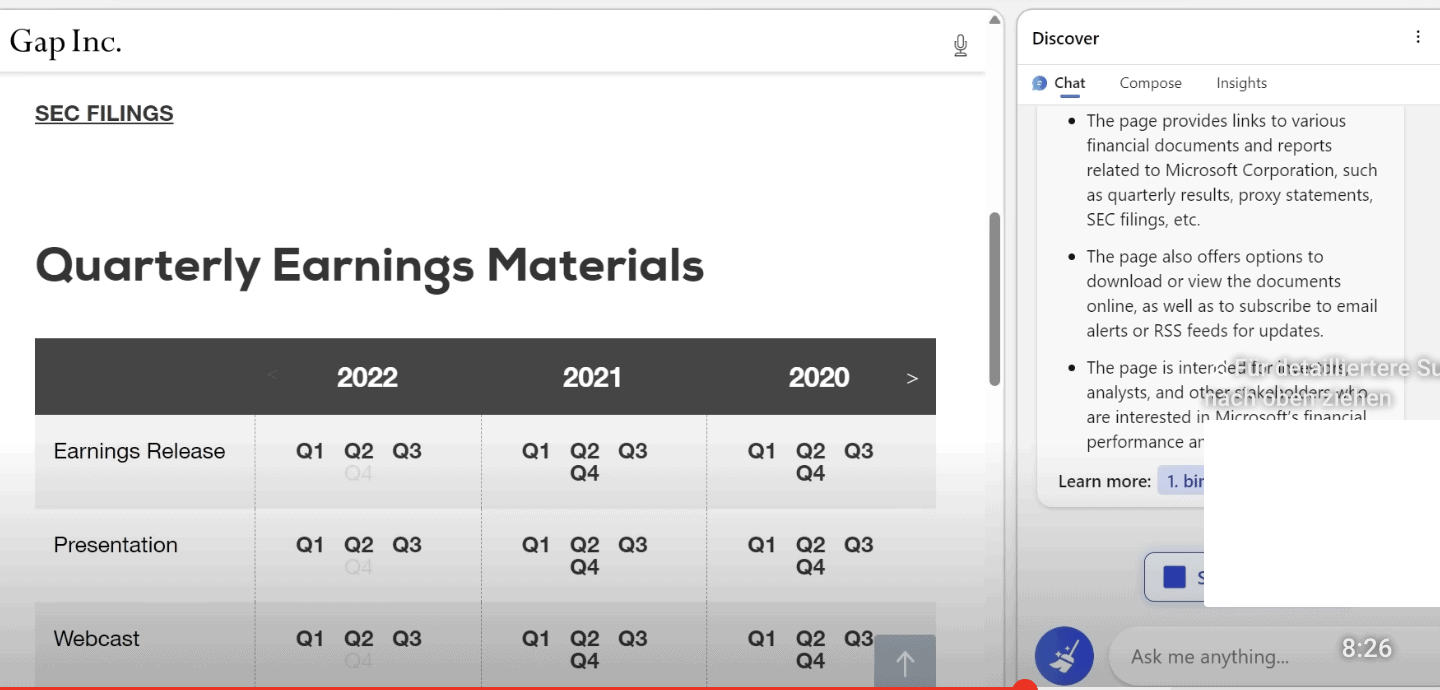
Task: Click the scroll-to-top arrow button
Action: (905, 662)
